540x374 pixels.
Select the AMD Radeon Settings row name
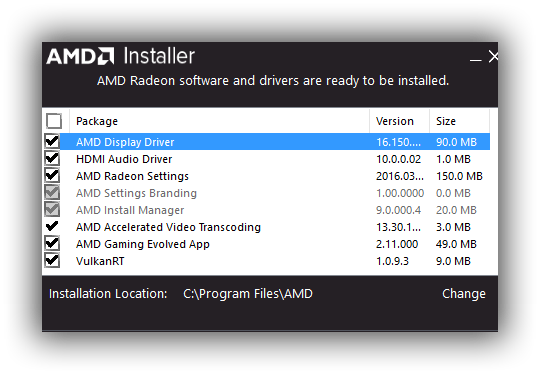(132, 176)
